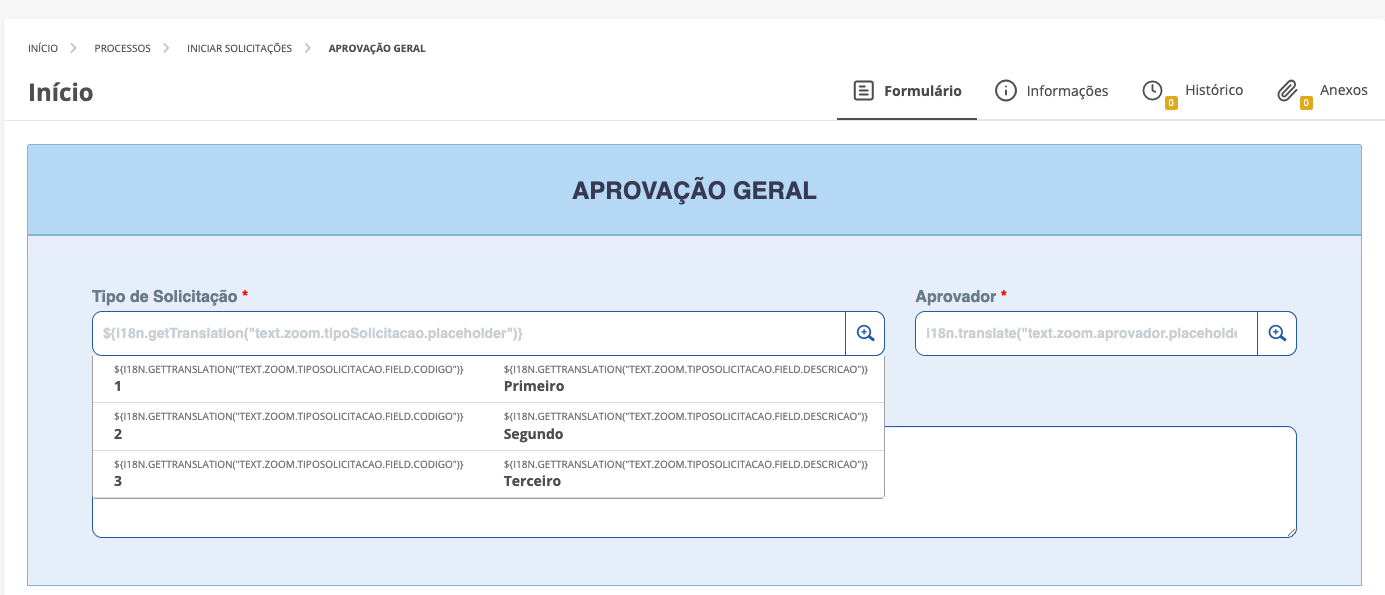Open the Histórico tab

(1213, 91)
